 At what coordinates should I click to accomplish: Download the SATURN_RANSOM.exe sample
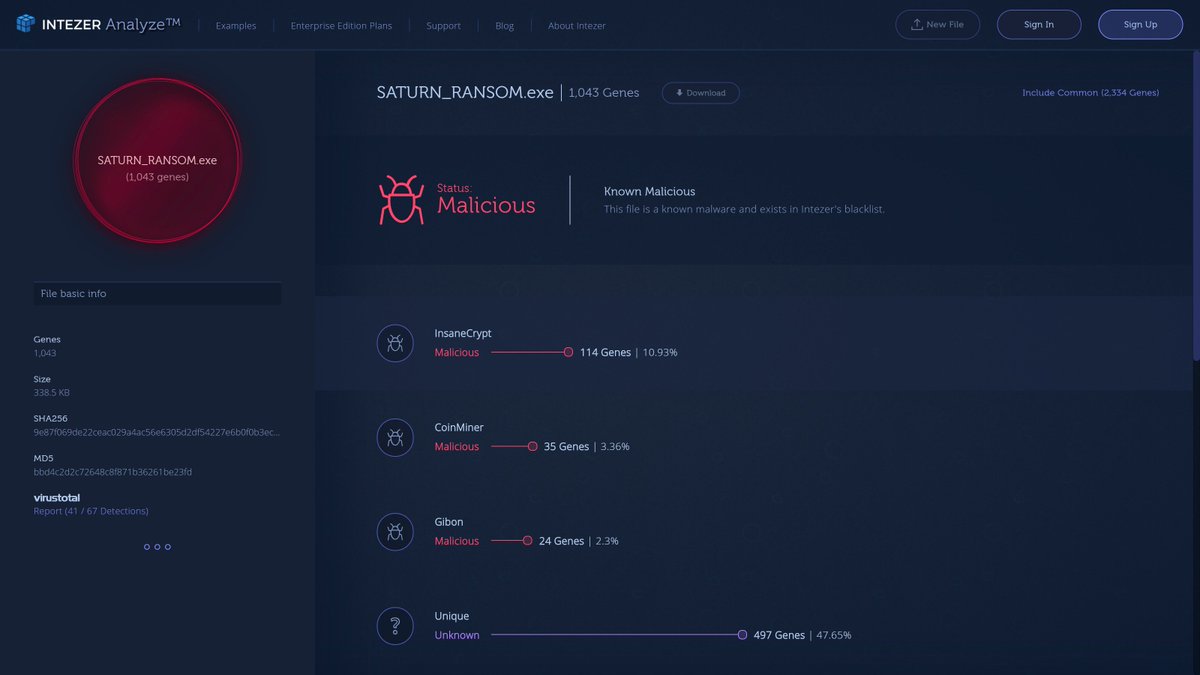pyautogui.click(x=700, y=93)
